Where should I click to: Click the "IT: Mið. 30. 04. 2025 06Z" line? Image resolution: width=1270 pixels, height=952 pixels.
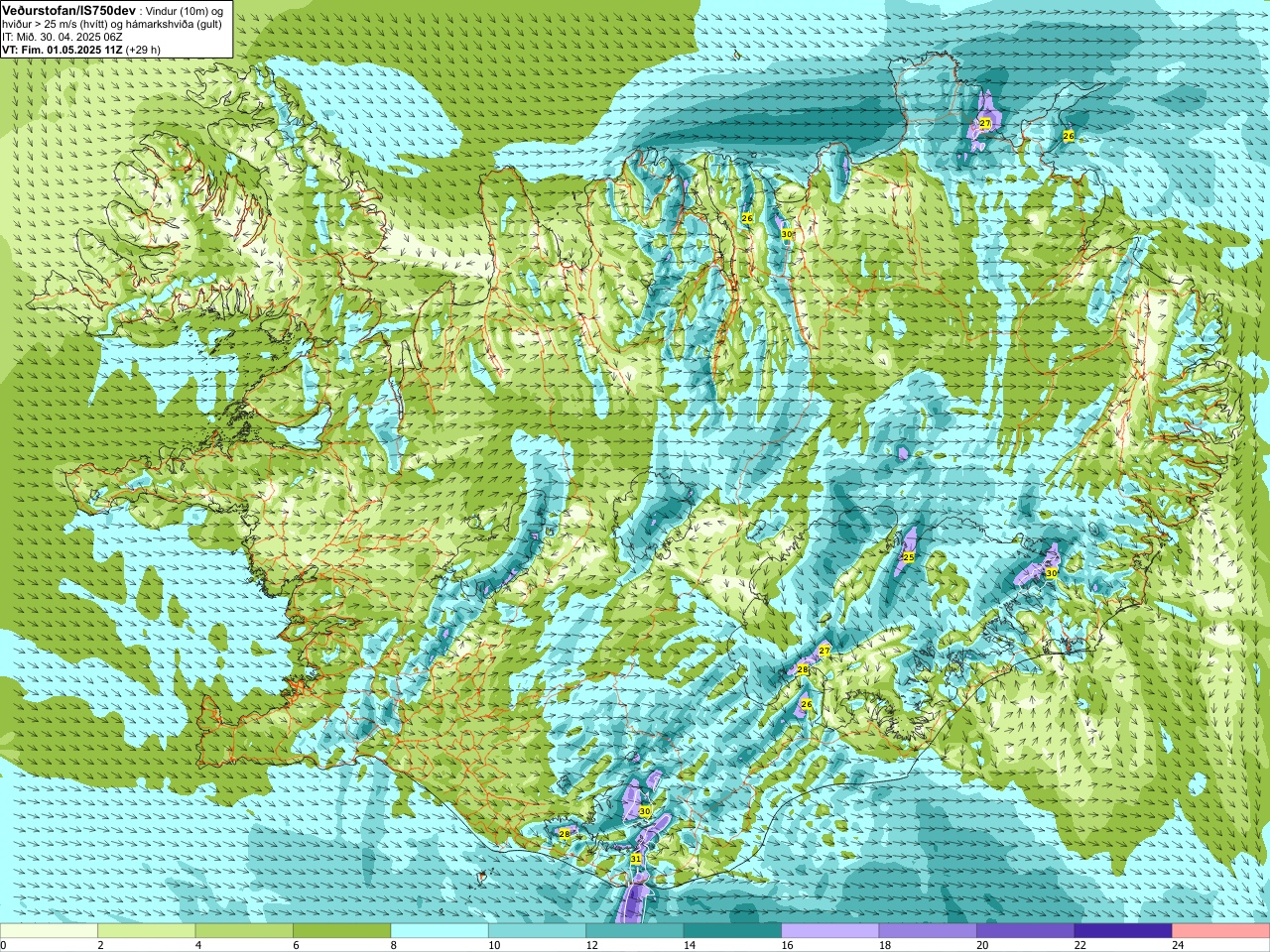[63, 37]
